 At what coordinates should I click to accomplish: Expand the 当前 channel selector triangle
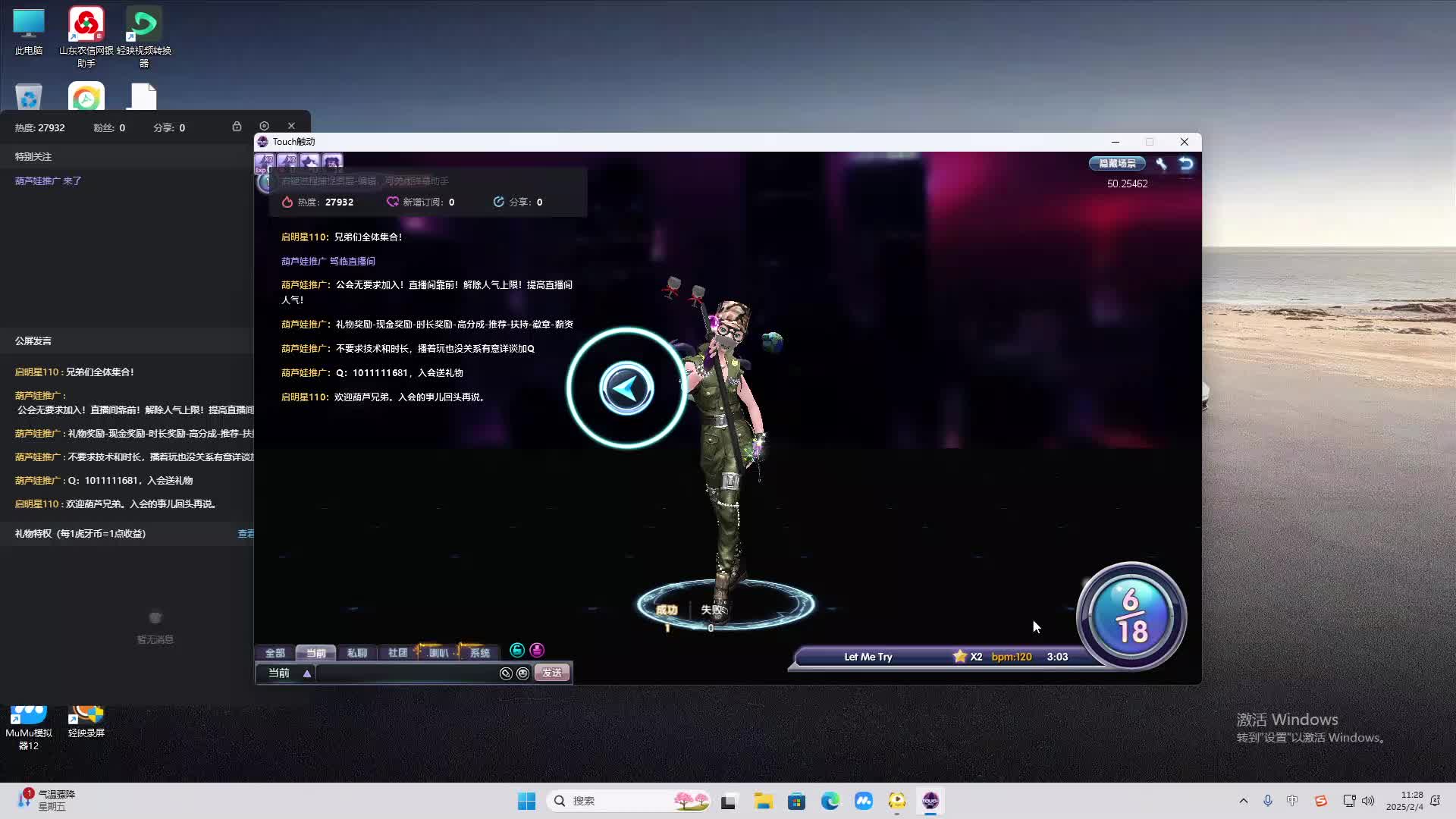point(306,673)
